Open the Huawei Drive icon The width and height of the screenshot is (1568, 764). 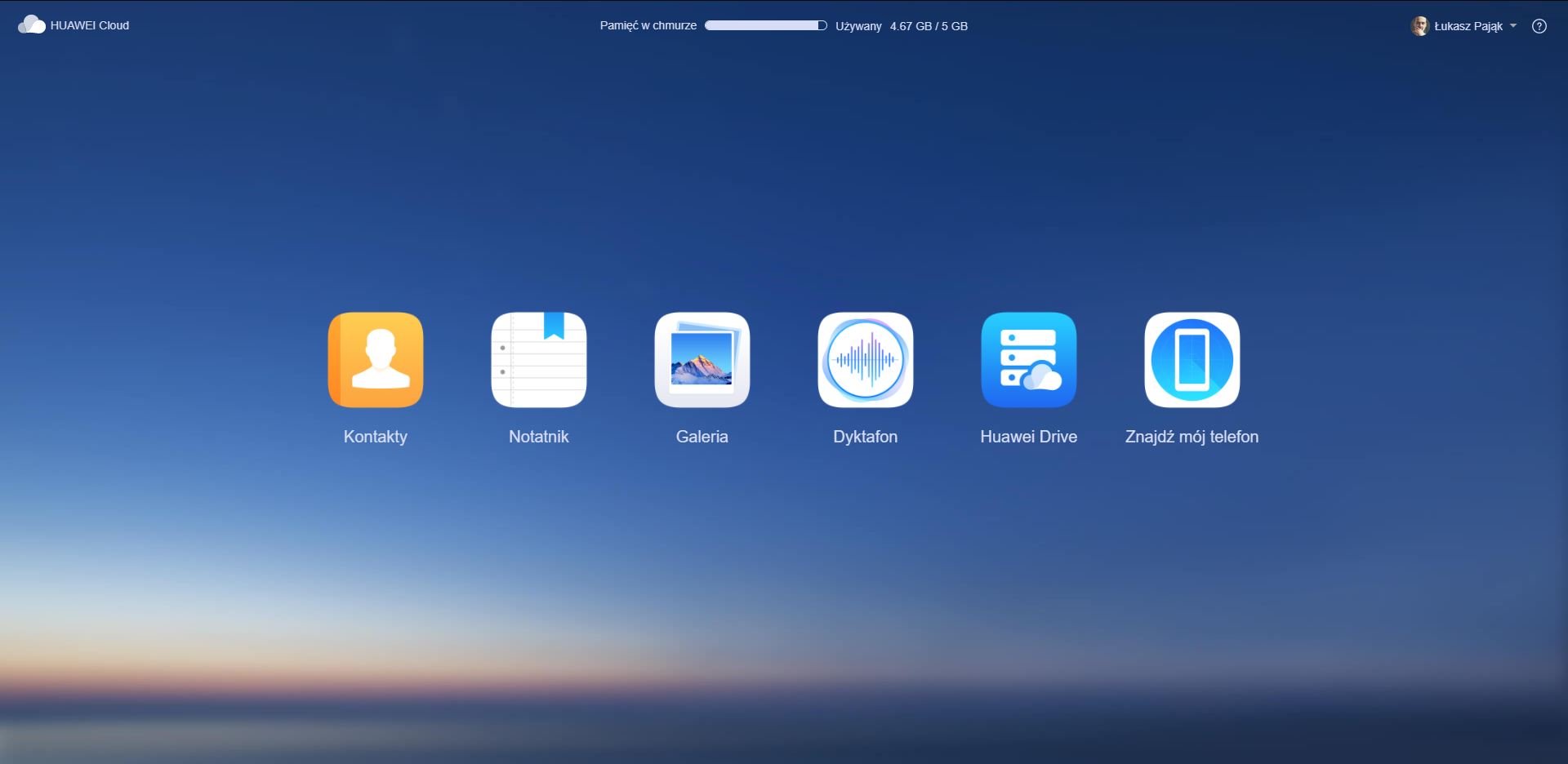[1029, 360]
